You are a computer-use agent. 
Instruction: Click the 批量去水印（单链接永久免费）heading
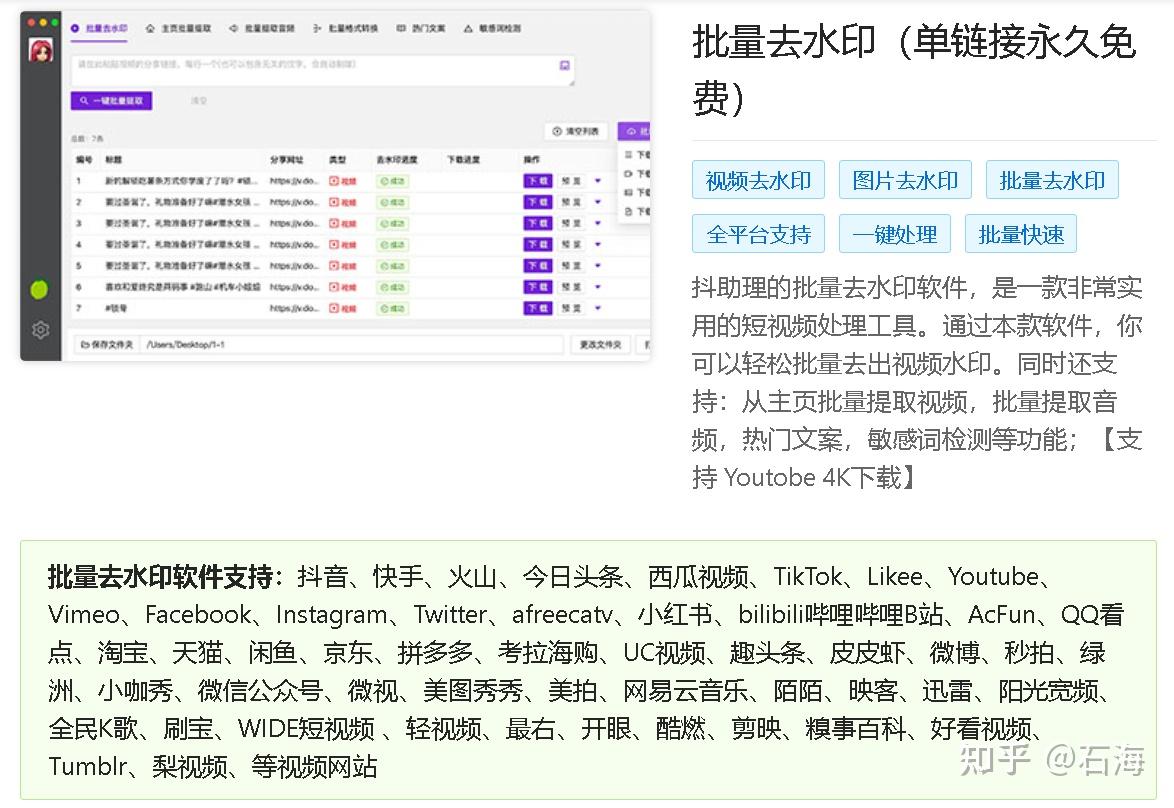coord(914,70)
